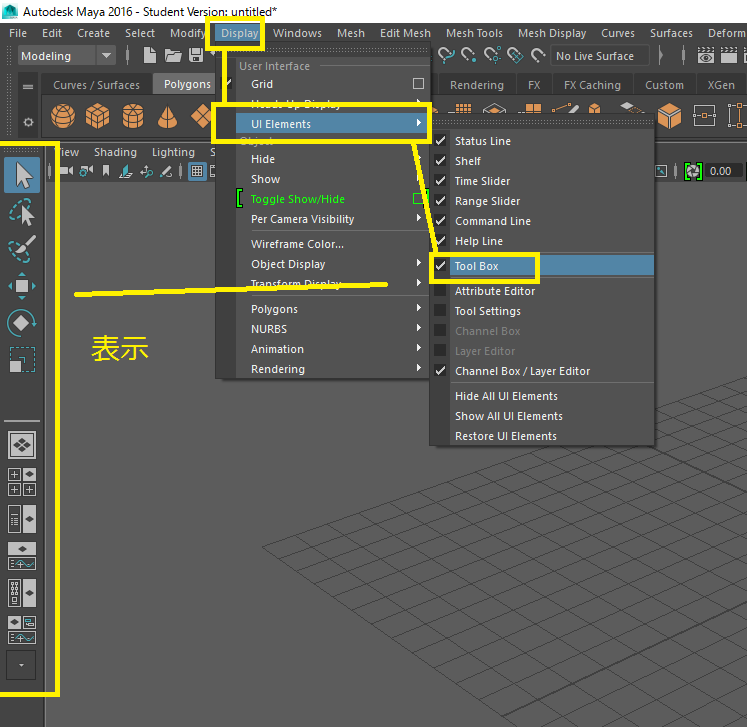The image size is (747, 727).
Task: Open the Edit Mesh menu
Action: coord(405,33)
